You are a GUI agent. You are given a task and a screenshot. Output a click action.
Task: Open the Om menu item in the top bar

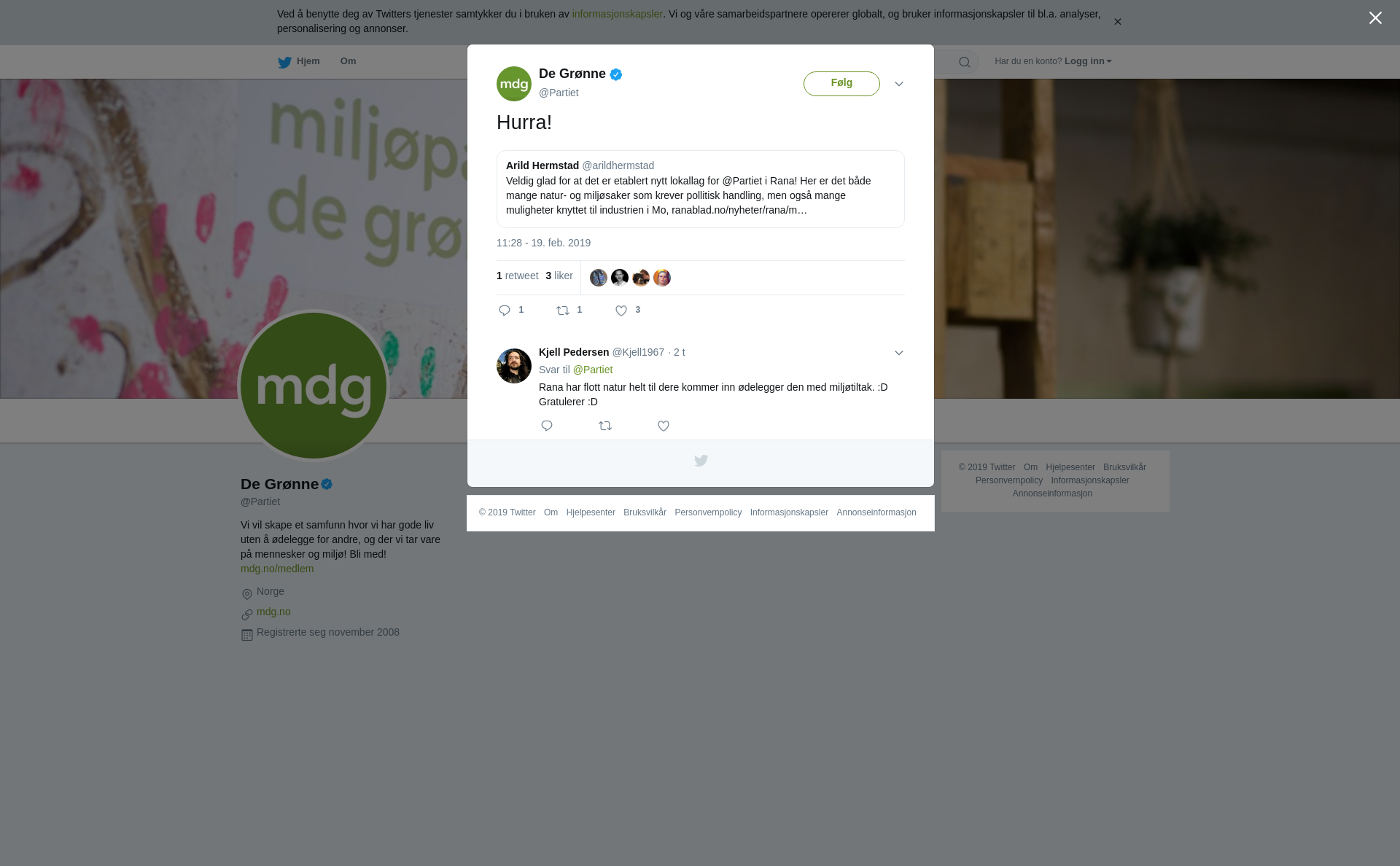click(x=348, y=61)
